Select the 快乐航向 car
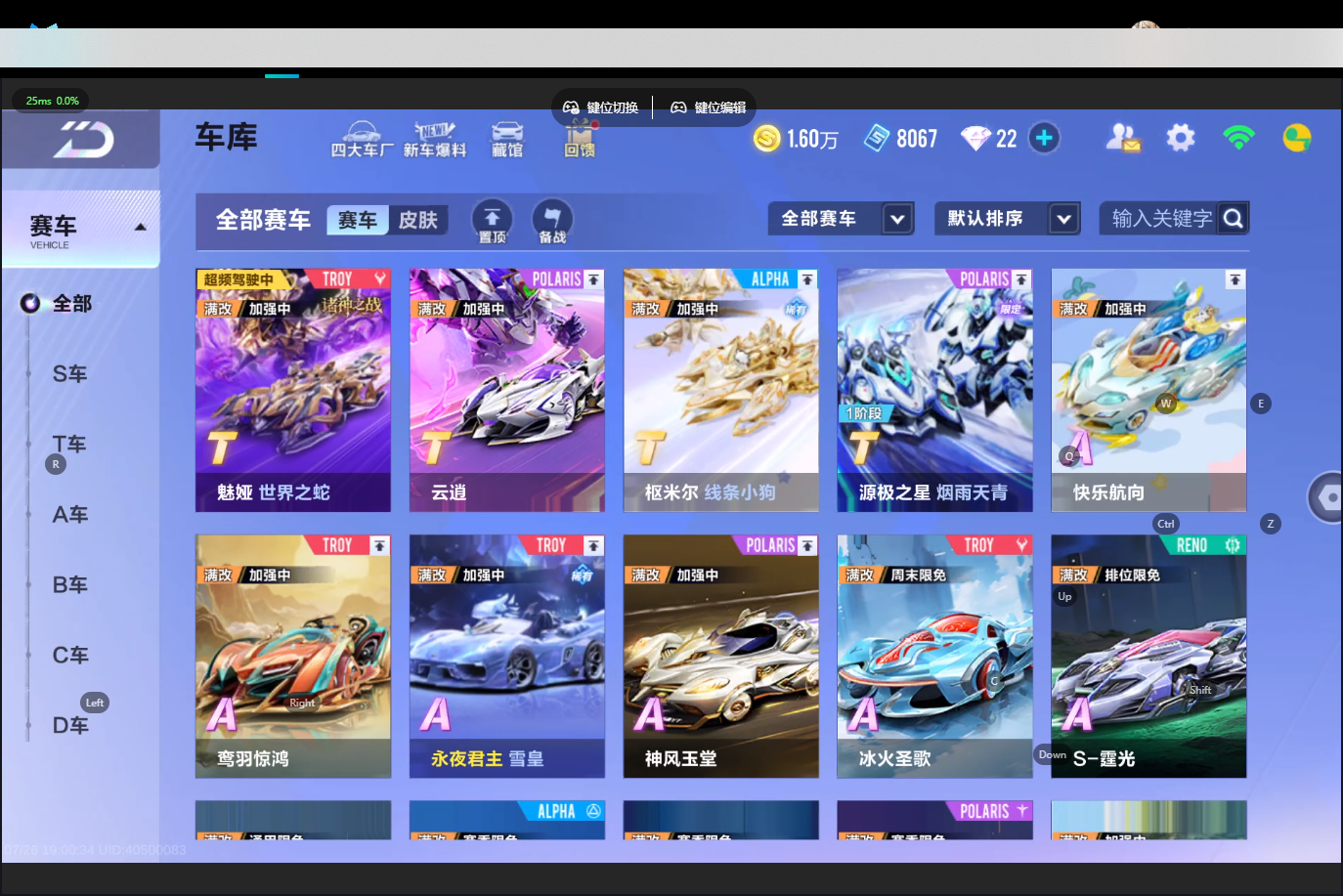Viewport: 1343px width, 896px height. 1149,390
